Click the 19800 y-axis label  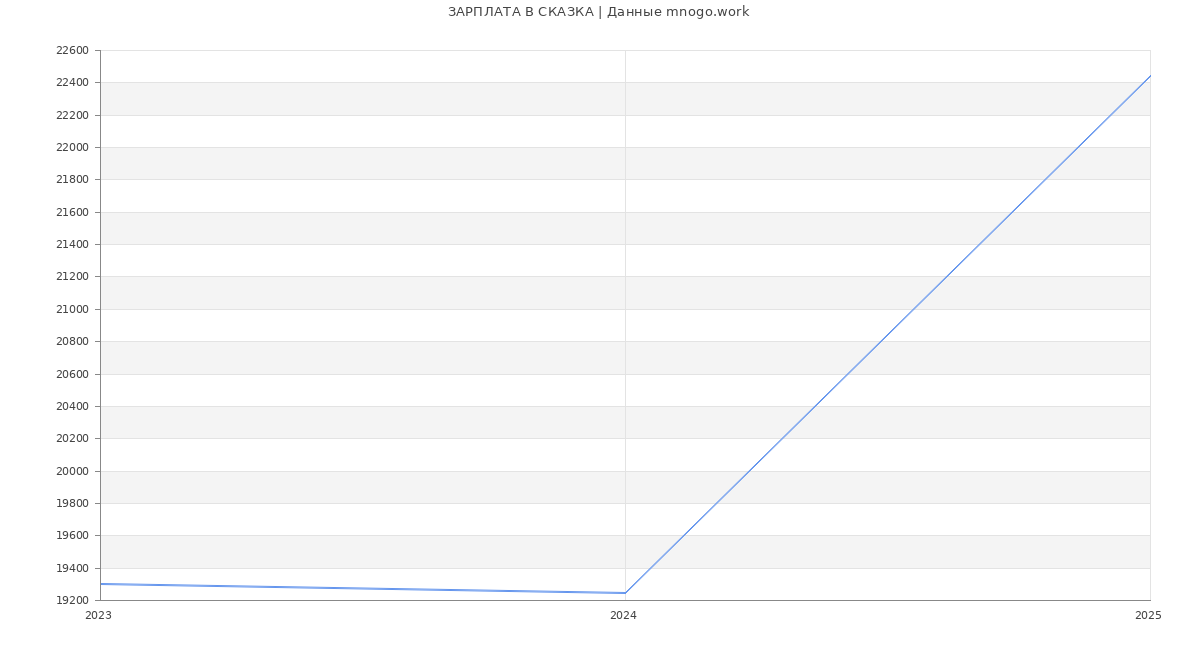point(72,503)
